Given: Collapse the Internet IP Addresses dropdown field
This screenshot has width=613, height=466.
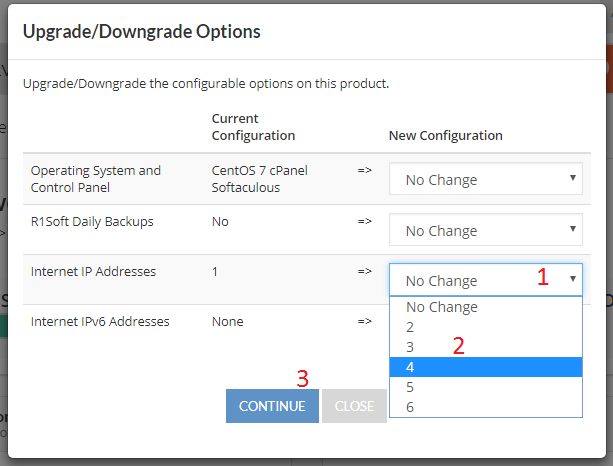Looking at the screenshot, I should 486,280.
